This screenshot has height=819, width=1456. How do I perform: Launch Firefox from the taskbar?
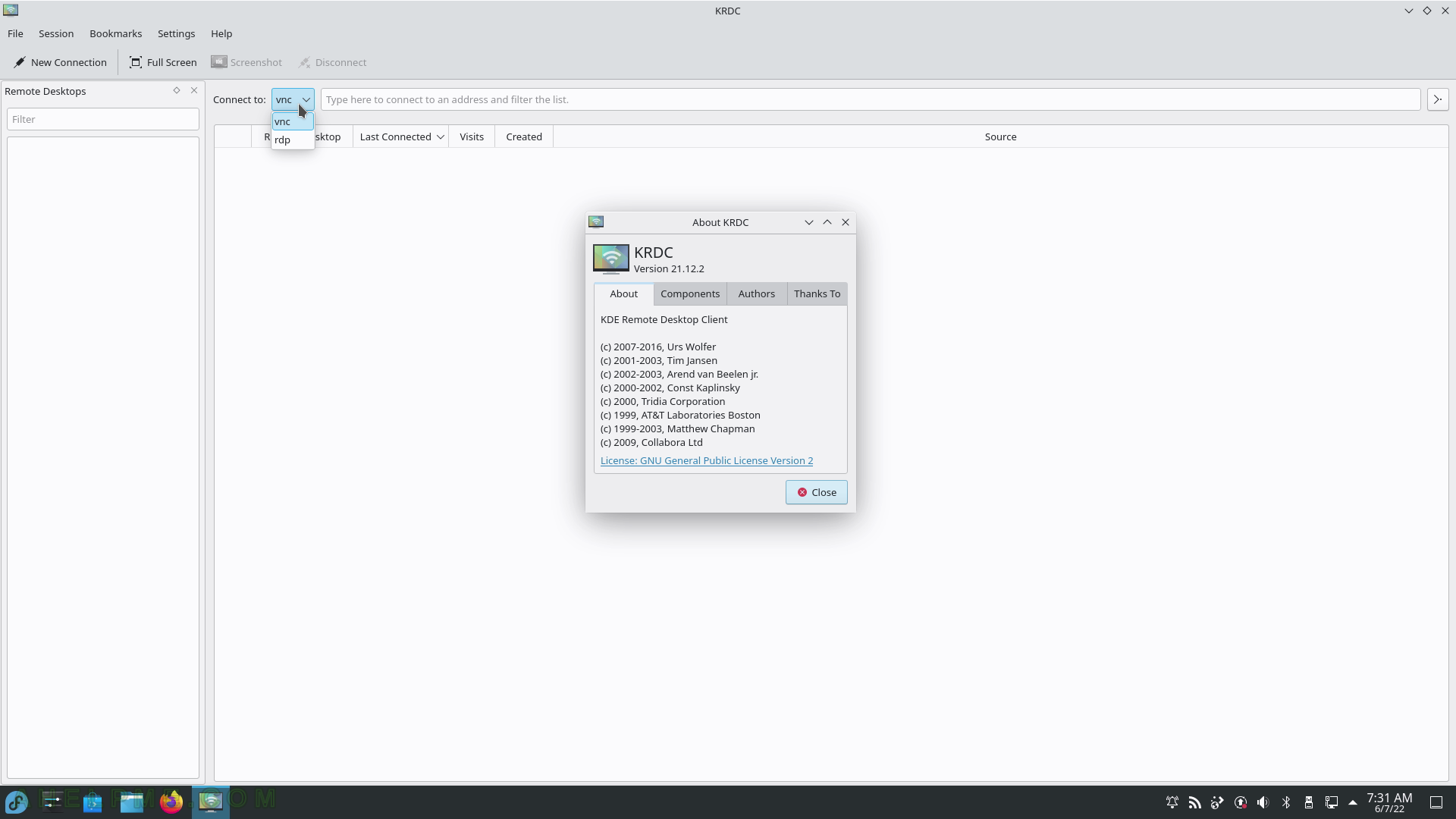click(171, 802)
